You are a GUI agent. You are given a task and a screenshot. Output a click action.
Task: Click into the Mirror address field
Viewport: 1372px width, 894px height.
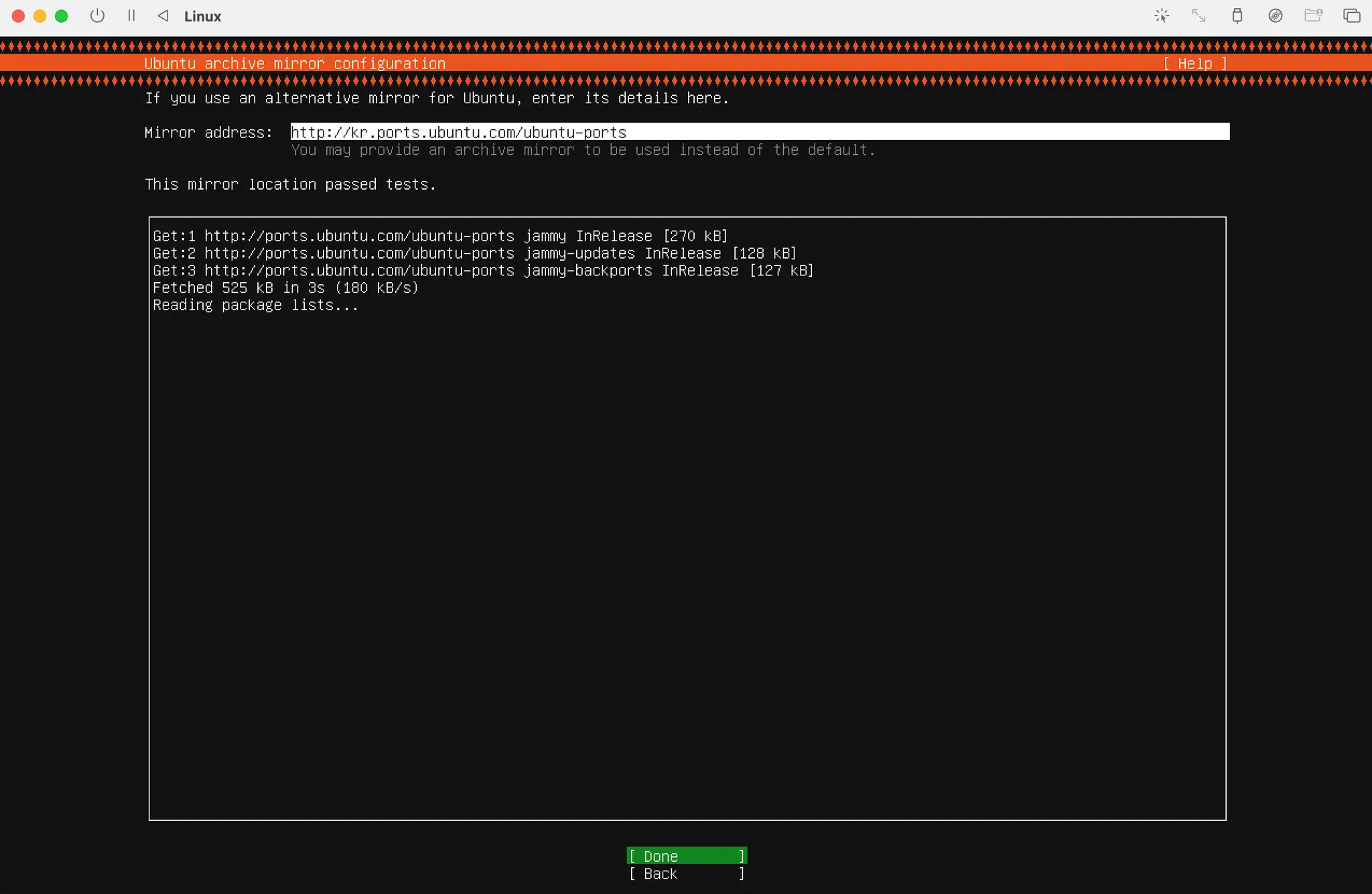click(759, 132)
